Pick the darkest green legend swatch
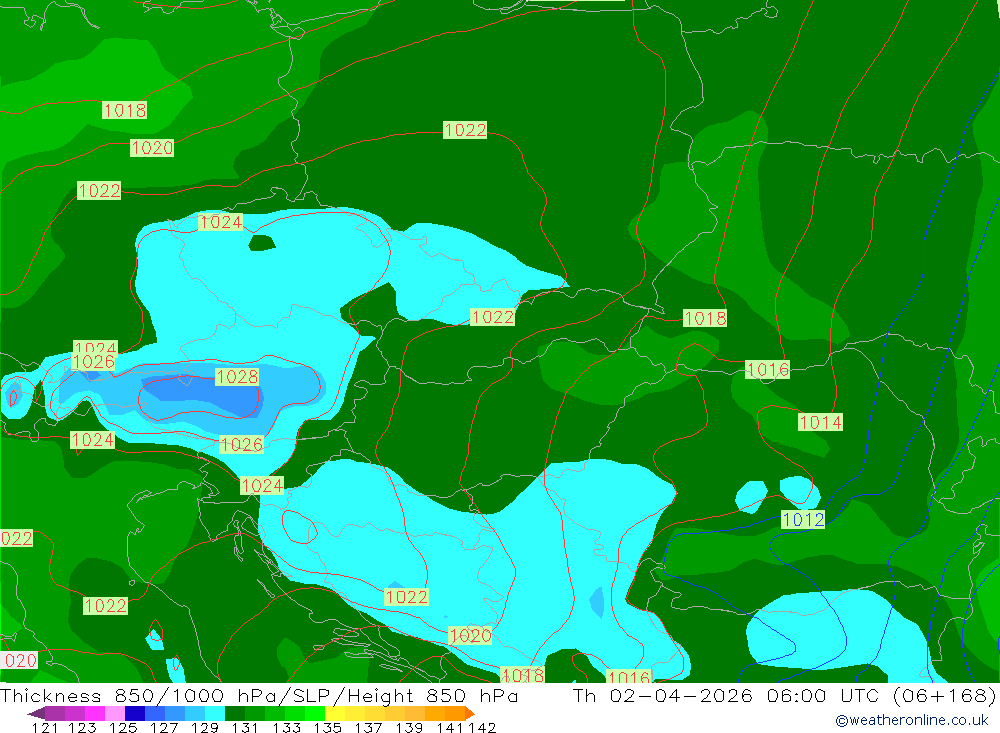The width and height of the screenshot is (1000, 733). [x=235, y=713]
